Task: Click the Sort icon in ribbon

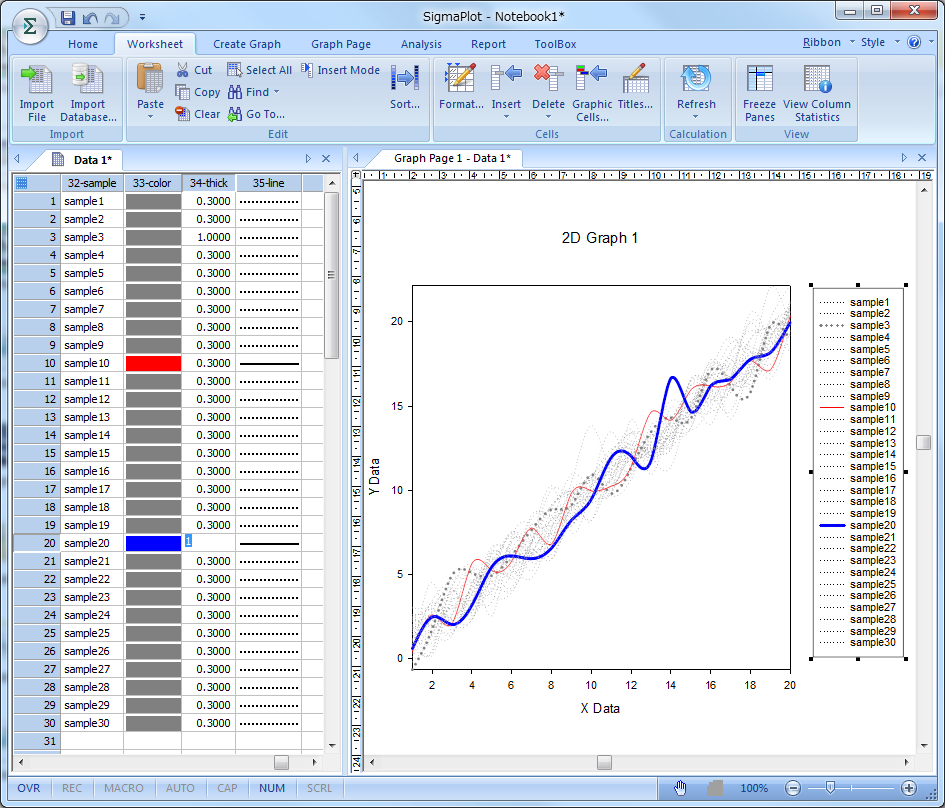Action: point(405,80)
